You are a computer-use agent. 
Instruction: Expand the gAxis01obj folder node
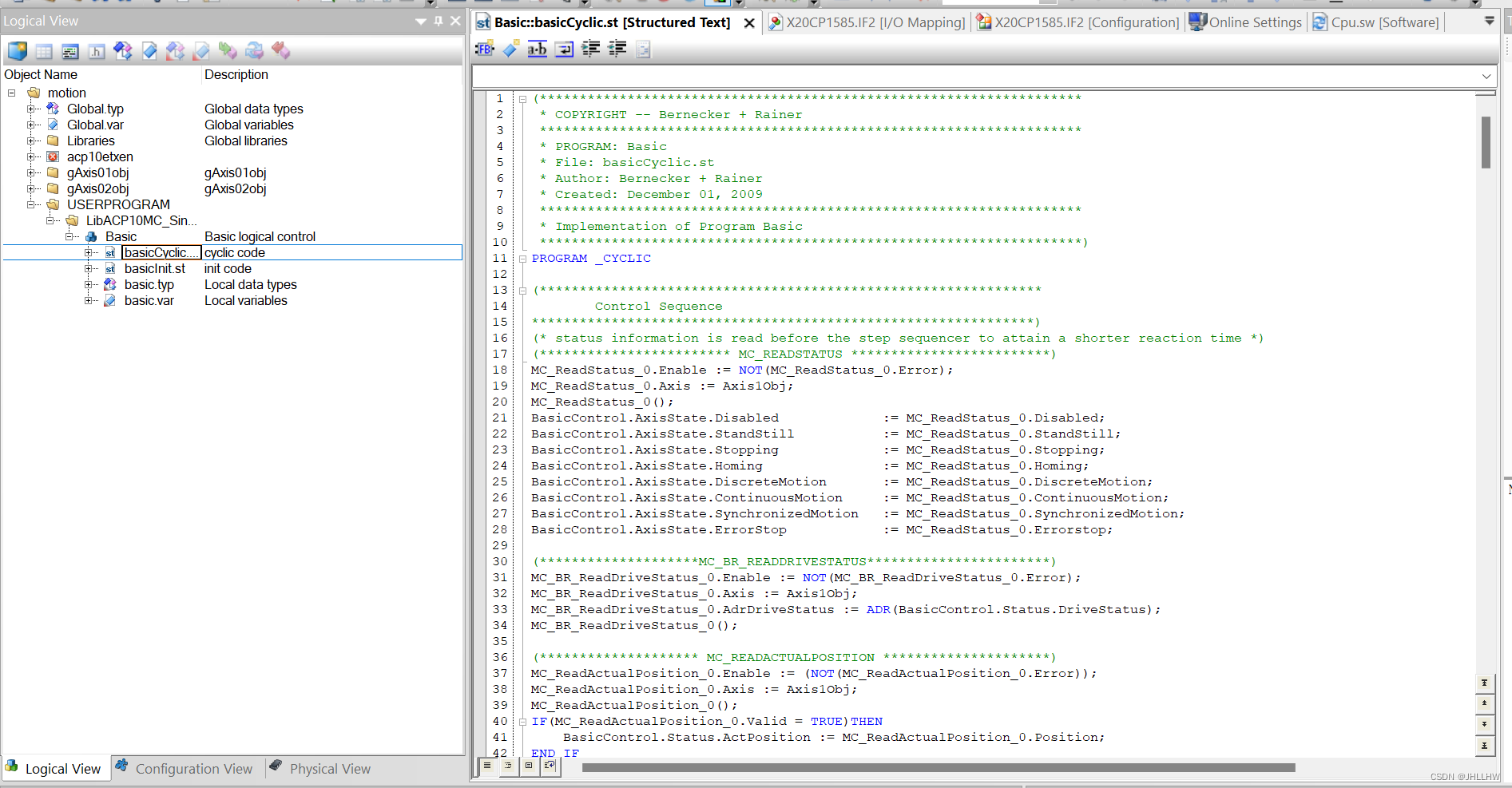point(31,172)
